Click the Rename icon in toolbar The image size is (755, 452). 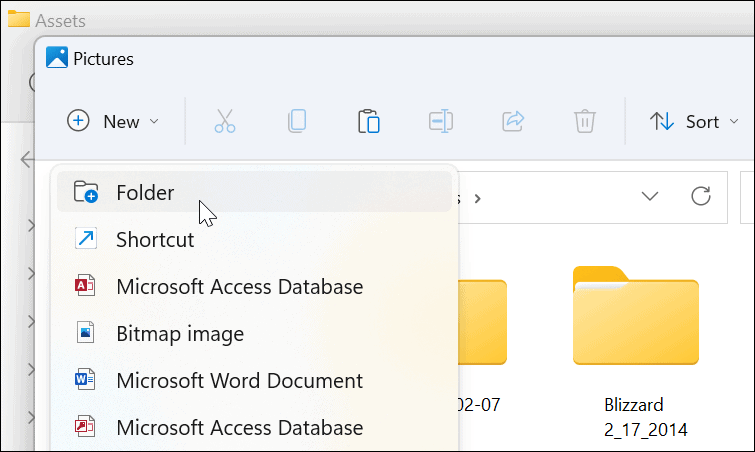click(x=441, y=122)
